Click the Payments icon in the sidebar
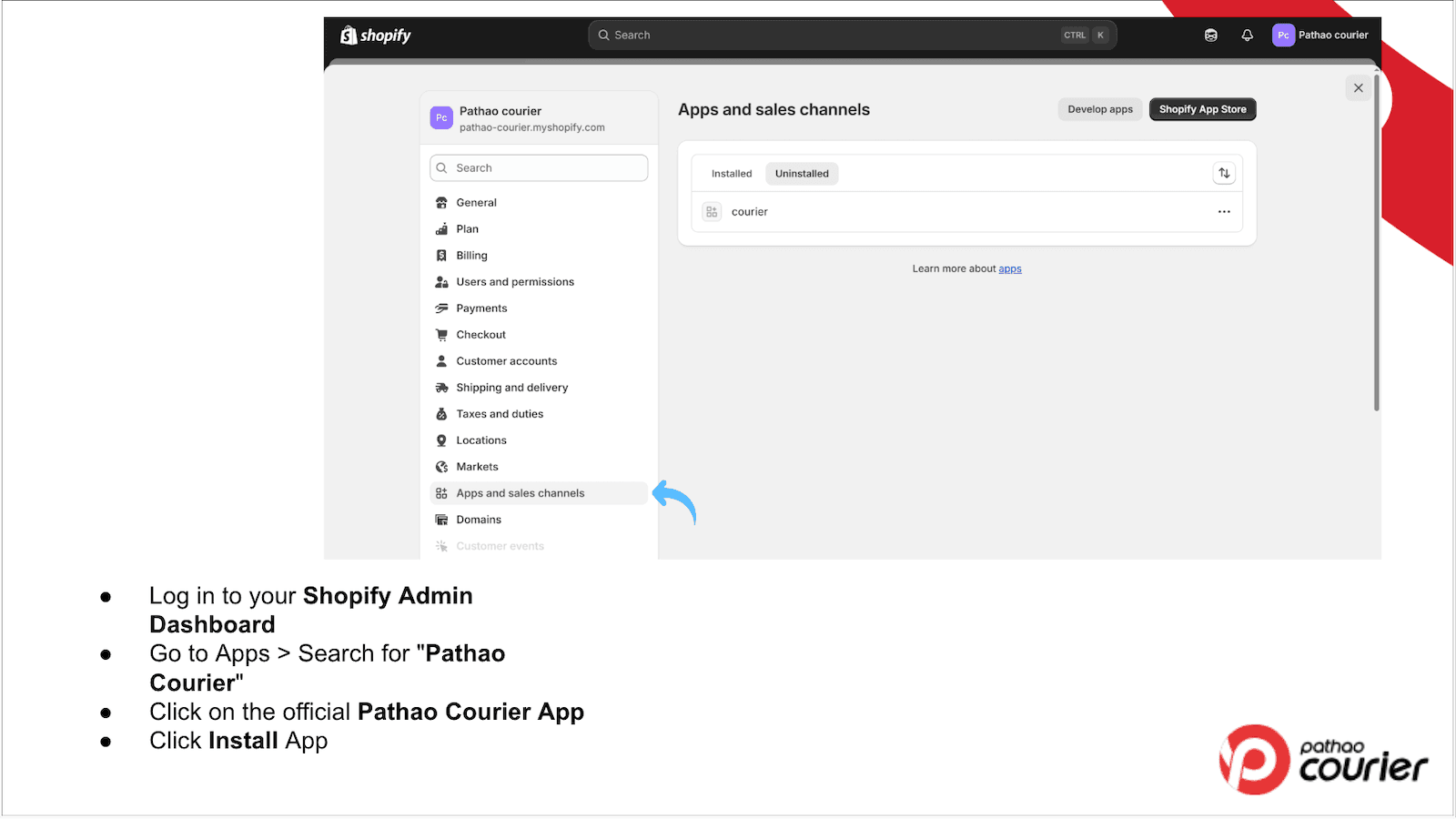 (441, 308)
